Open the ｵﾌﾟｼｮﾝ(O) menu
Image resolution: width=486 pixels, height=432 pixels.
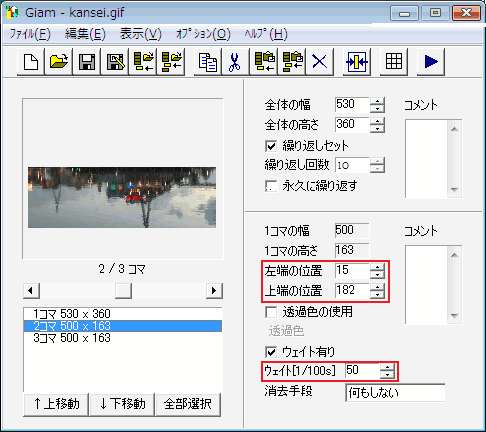point(203,34)
